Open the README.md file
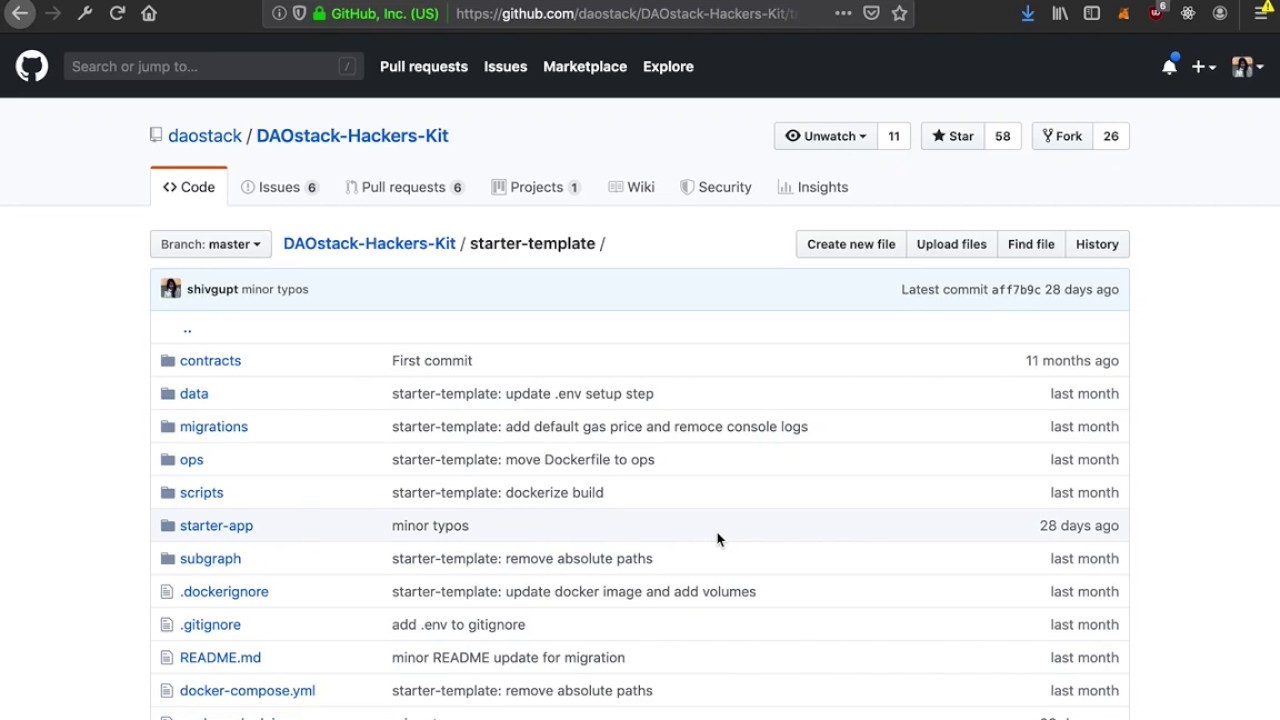This screenshot has height=720, width=1280. [x=220, y=657]
